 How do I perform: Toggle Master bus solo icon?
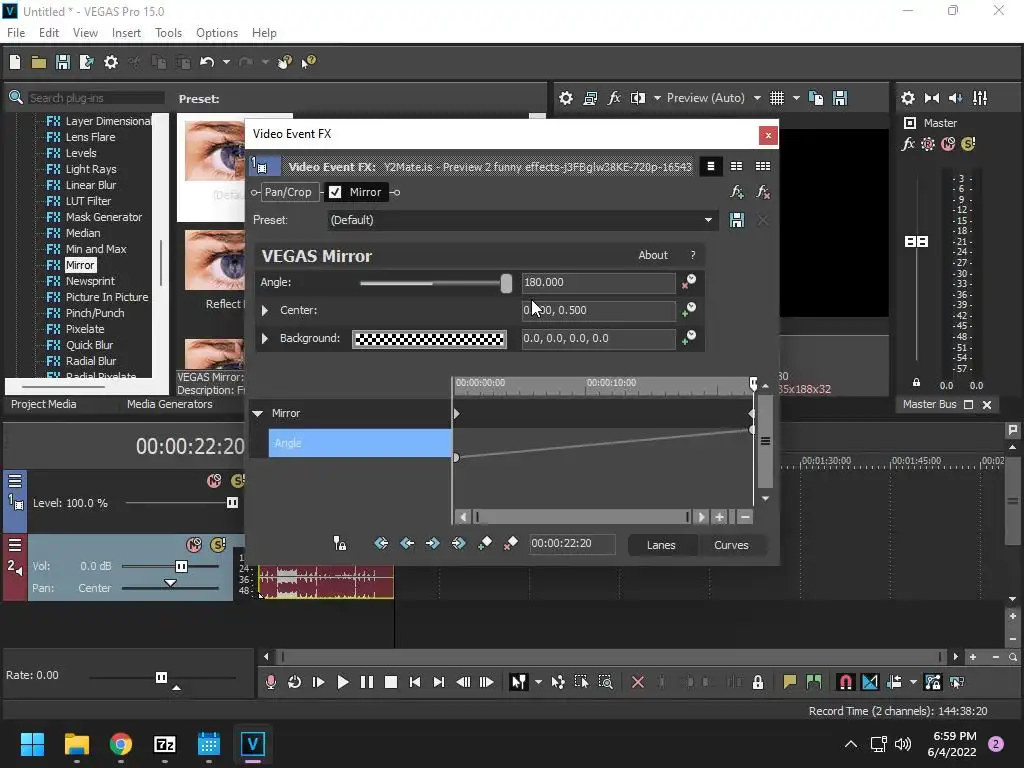click(x=968, y=144)
